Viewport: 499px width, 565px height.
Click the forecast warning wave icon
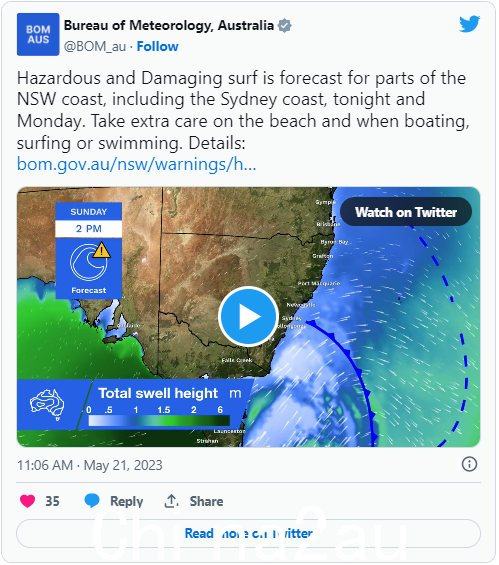[90, 263]
